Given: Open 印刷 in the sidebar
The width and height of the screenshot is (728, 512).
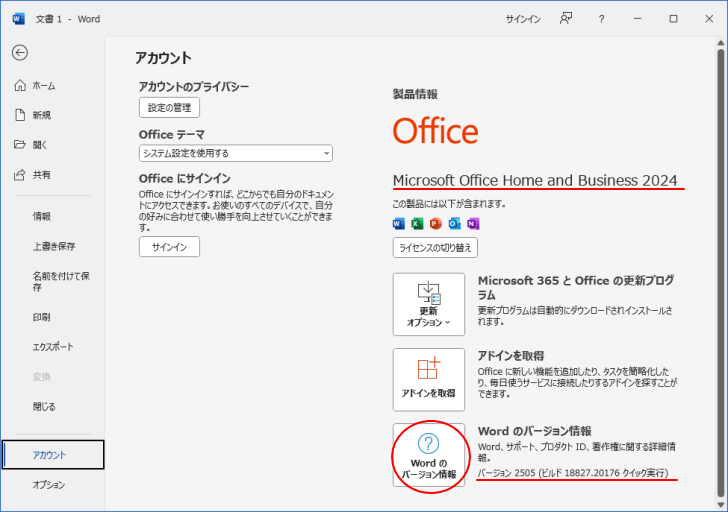Looking at the screenshot, I should point(41,318).
